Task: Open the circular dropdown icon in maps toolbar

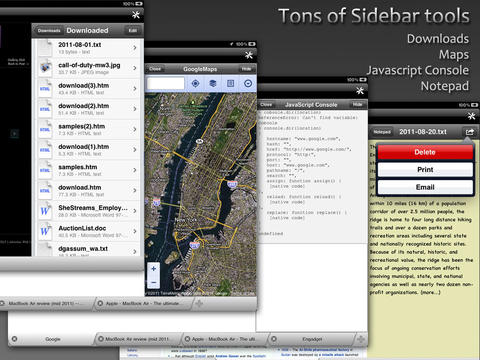Action: 248,83
